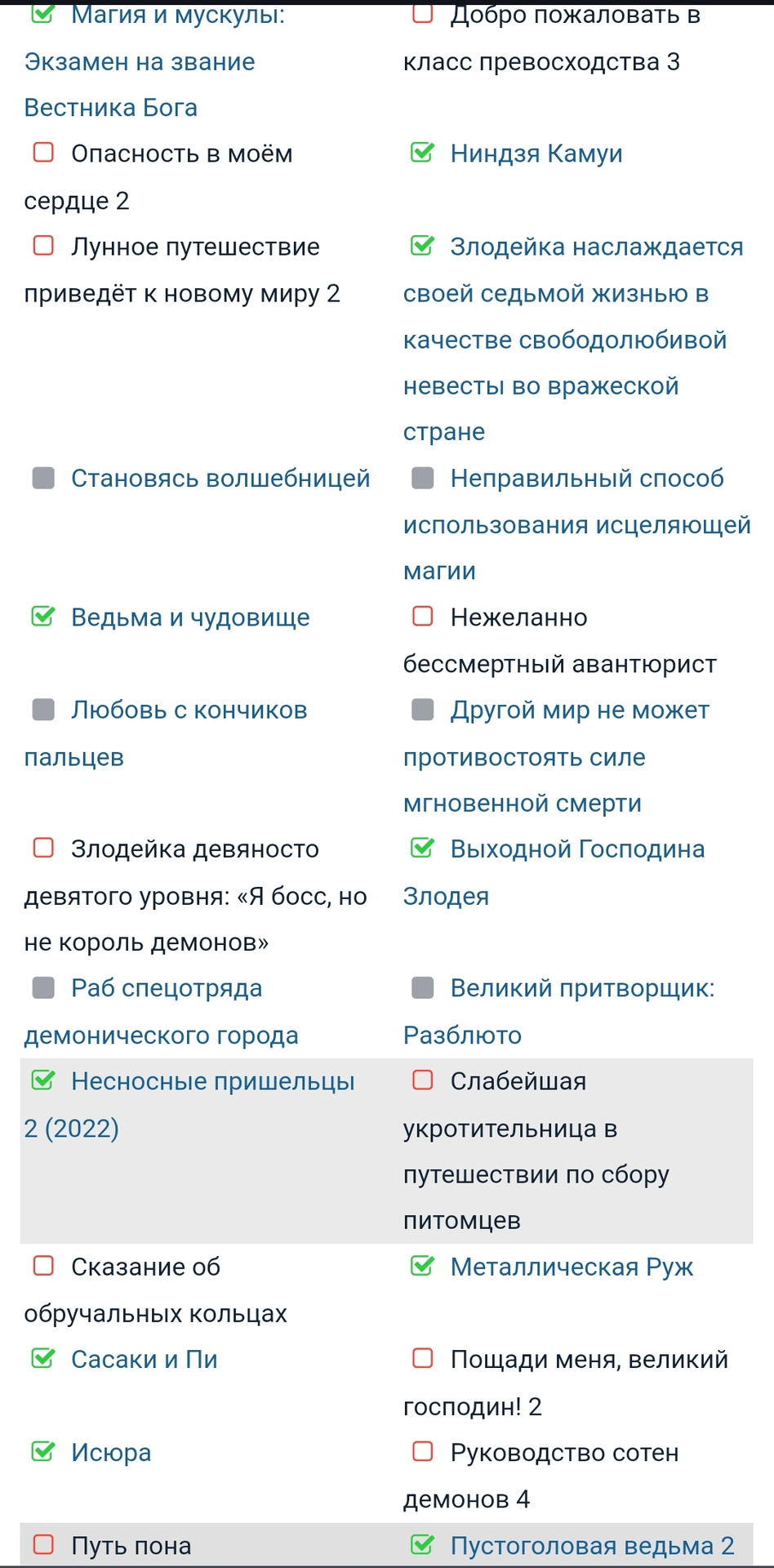The height and width of the screenshot is (1568, 774).
Task: Click gray square for Другой мир не может
Action: click(x=422, y=710)
